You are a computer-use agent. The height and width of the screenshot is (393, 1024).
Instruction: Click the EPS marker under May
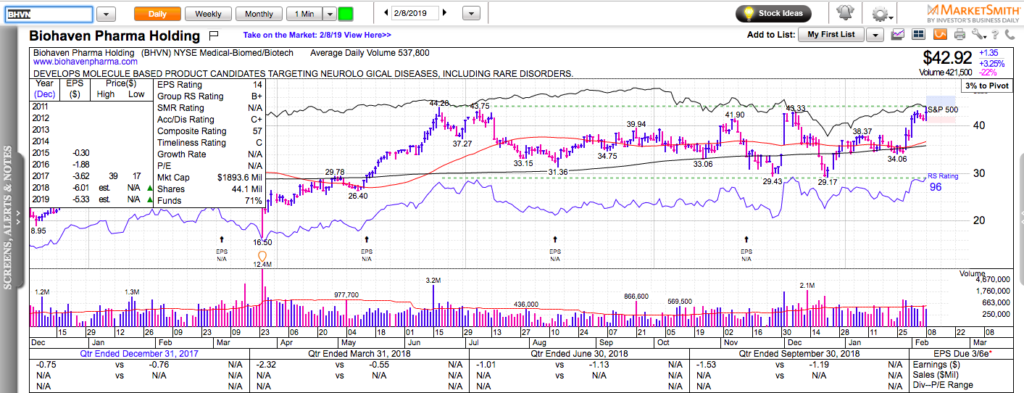366,249
